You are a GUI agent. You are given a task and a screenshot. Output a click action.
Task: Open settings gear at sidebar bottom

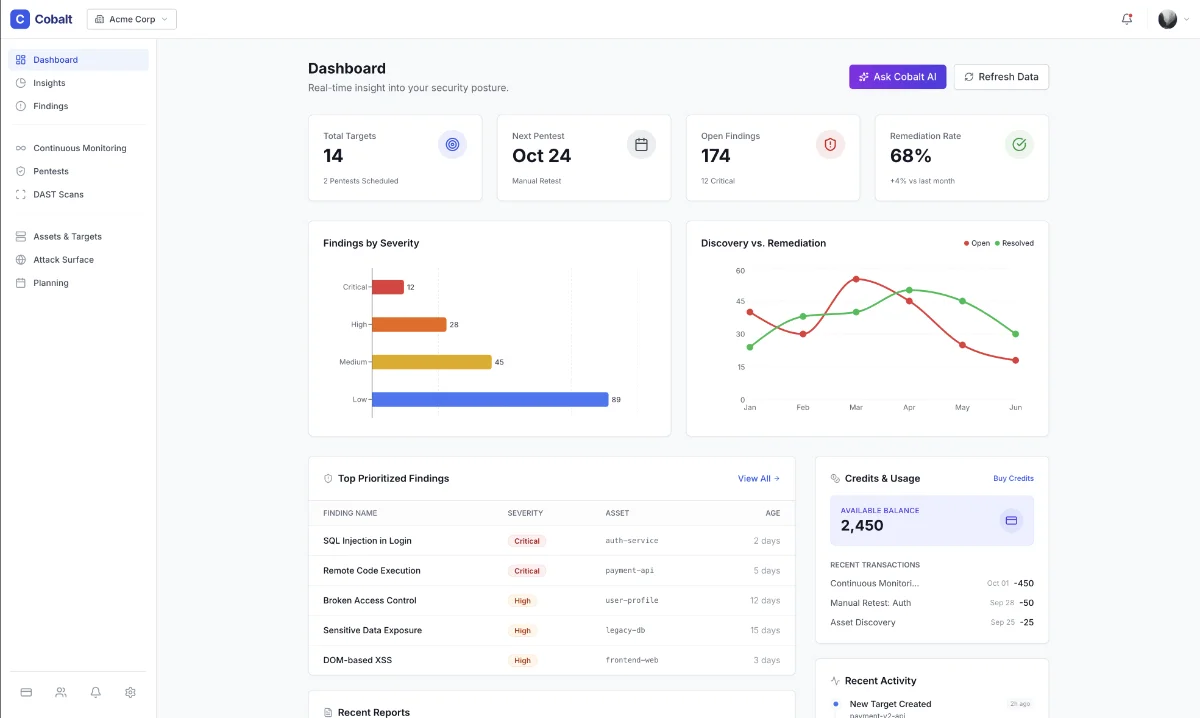coord(130,692)
